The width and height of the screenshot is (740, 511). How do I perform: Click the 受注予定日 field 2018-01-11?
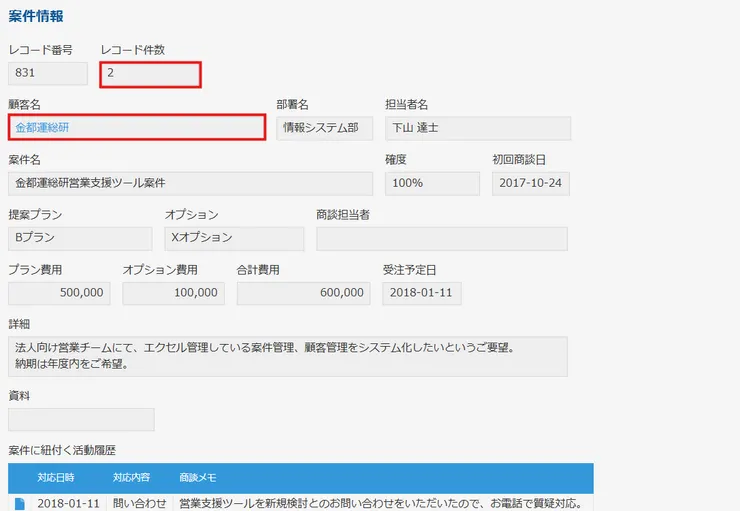point(421,293)
